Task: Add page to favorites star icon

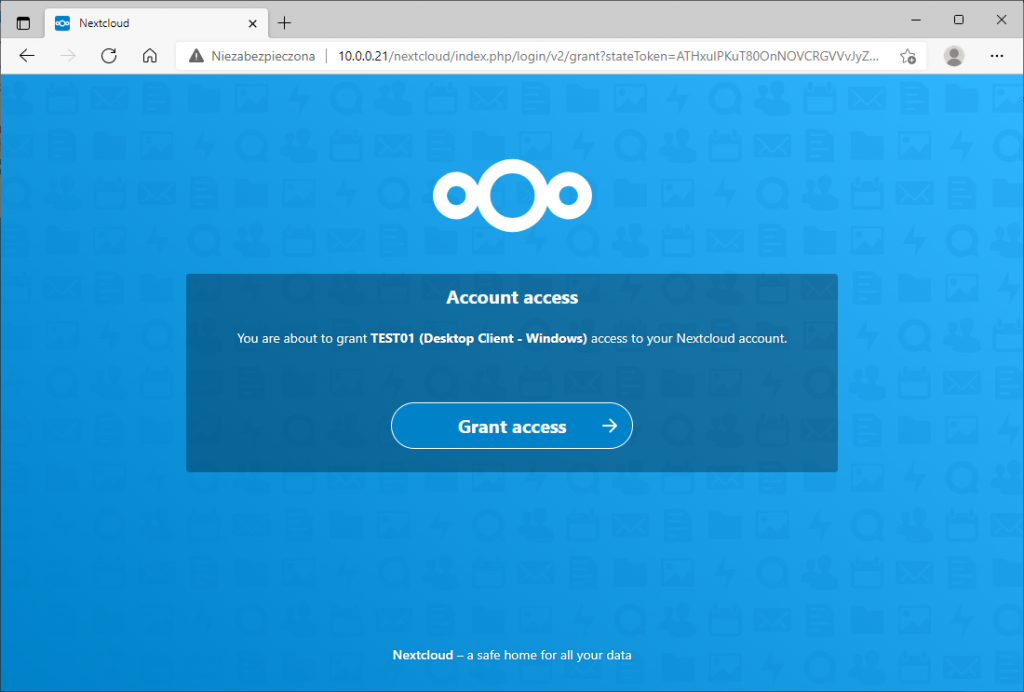Action: (x=908, y=56)
